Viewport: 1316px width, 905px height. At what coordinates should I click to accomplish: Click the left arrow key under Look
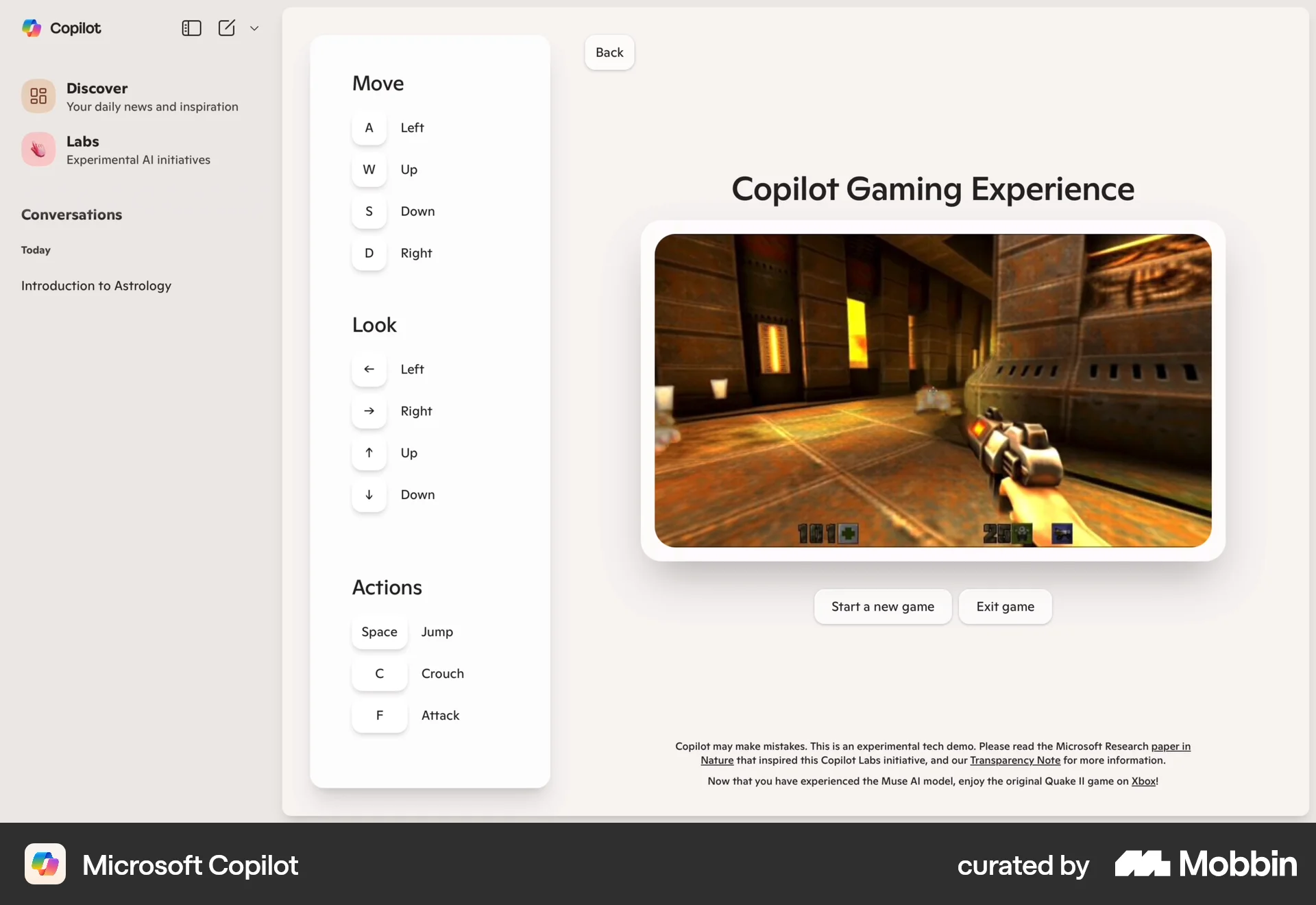[369, 369]
